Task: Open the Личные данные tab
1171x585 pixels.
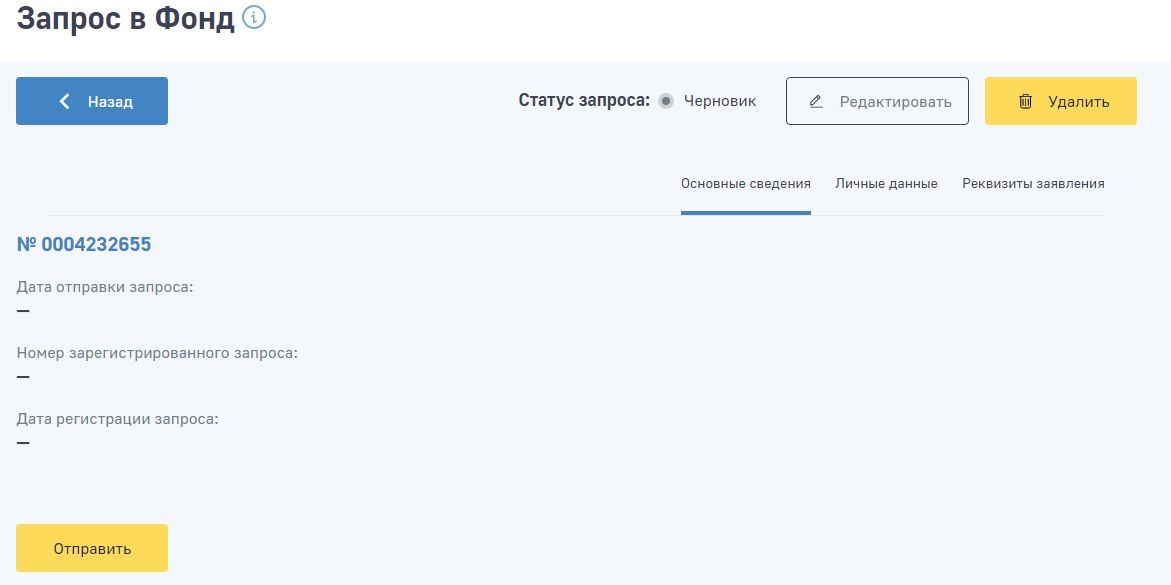Action: point(886,184)
